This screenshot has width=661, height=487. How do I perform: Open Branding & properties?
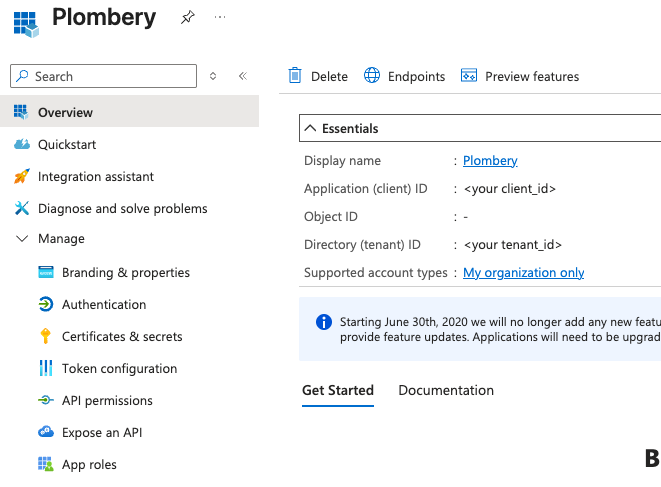(x=126, y=272)
